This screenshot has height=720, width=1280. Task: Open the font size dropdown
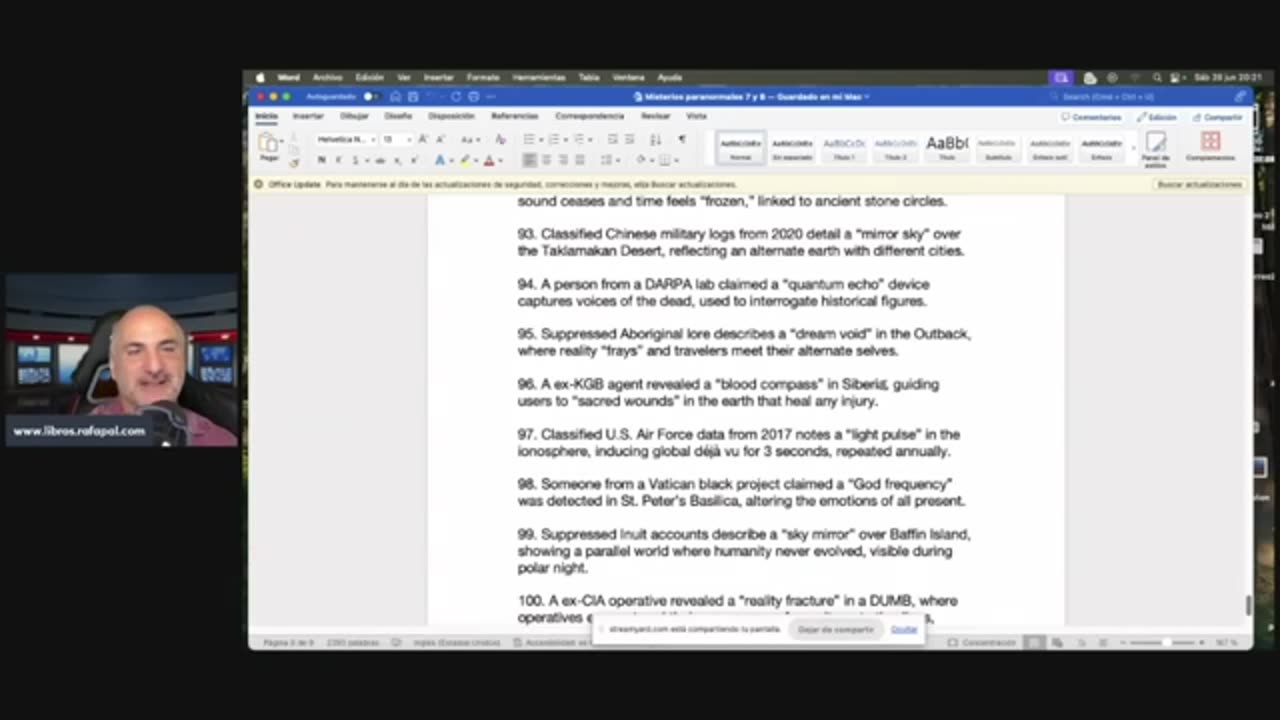click(408, 140)
